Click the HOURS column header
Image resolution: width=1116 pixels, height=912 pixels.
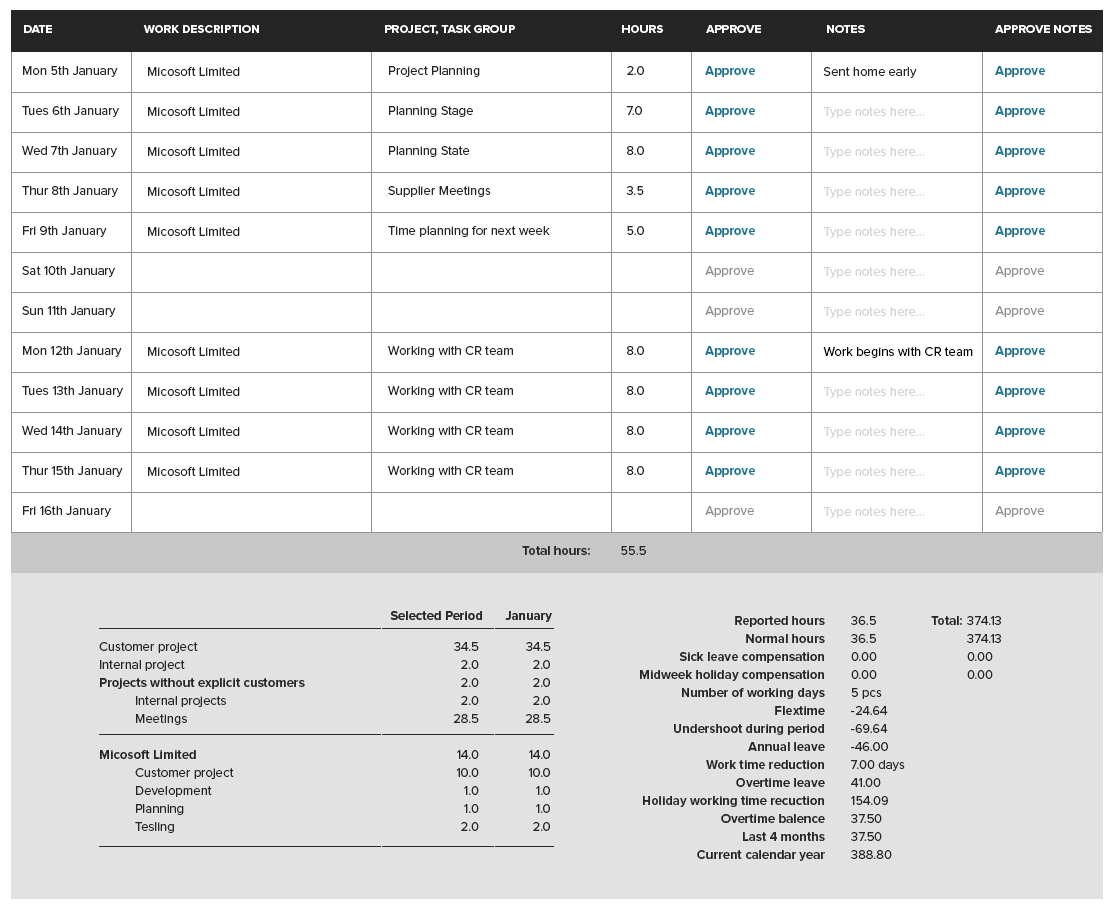(x=641, y=29)
